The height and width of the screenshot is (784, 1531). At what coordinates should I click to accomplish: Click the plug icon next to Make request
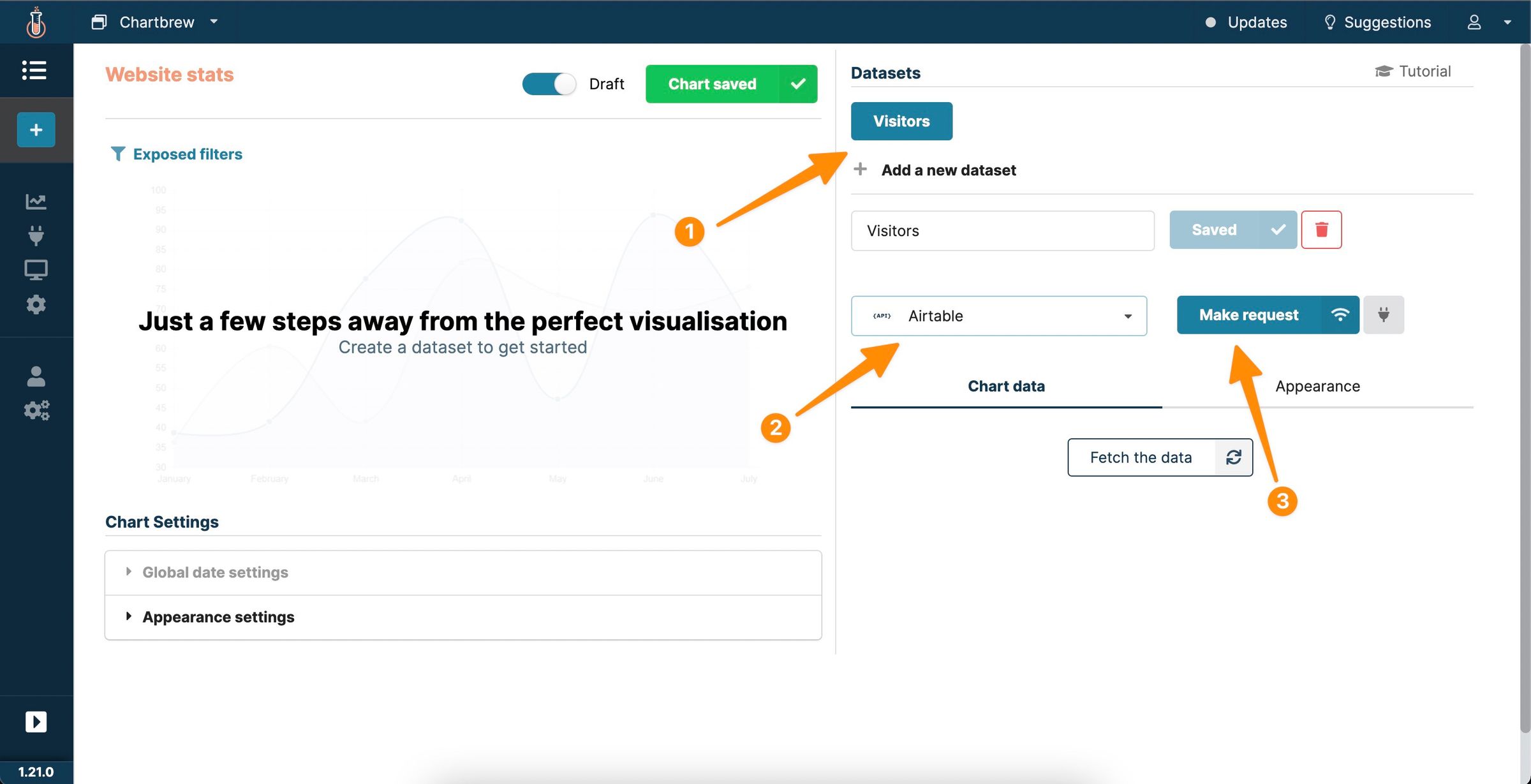tap(1383, 314)
